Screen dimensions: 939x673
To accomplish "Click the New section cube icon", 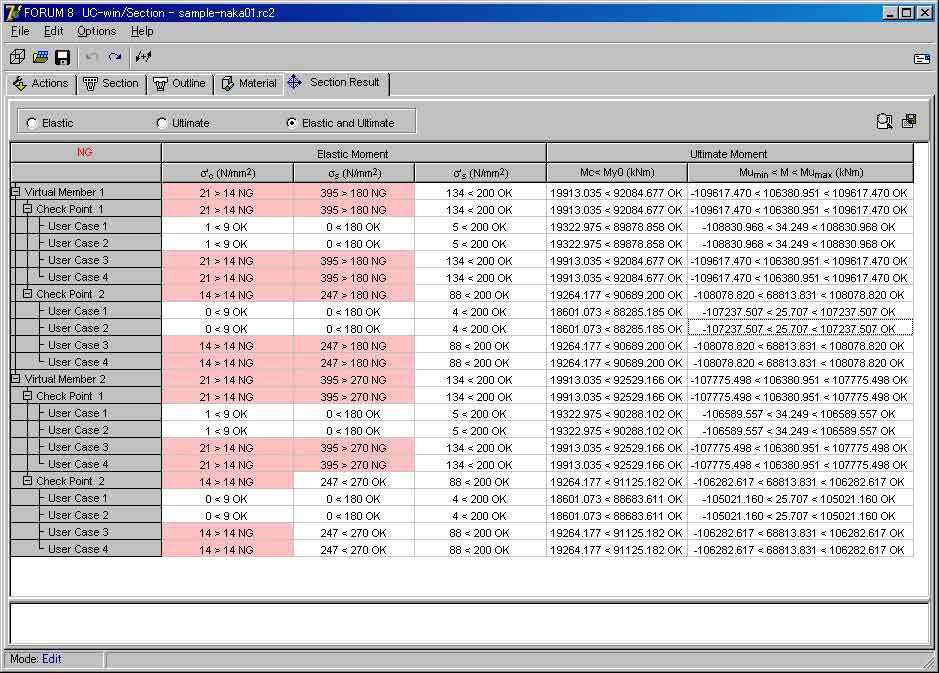I will coord(17,57).
